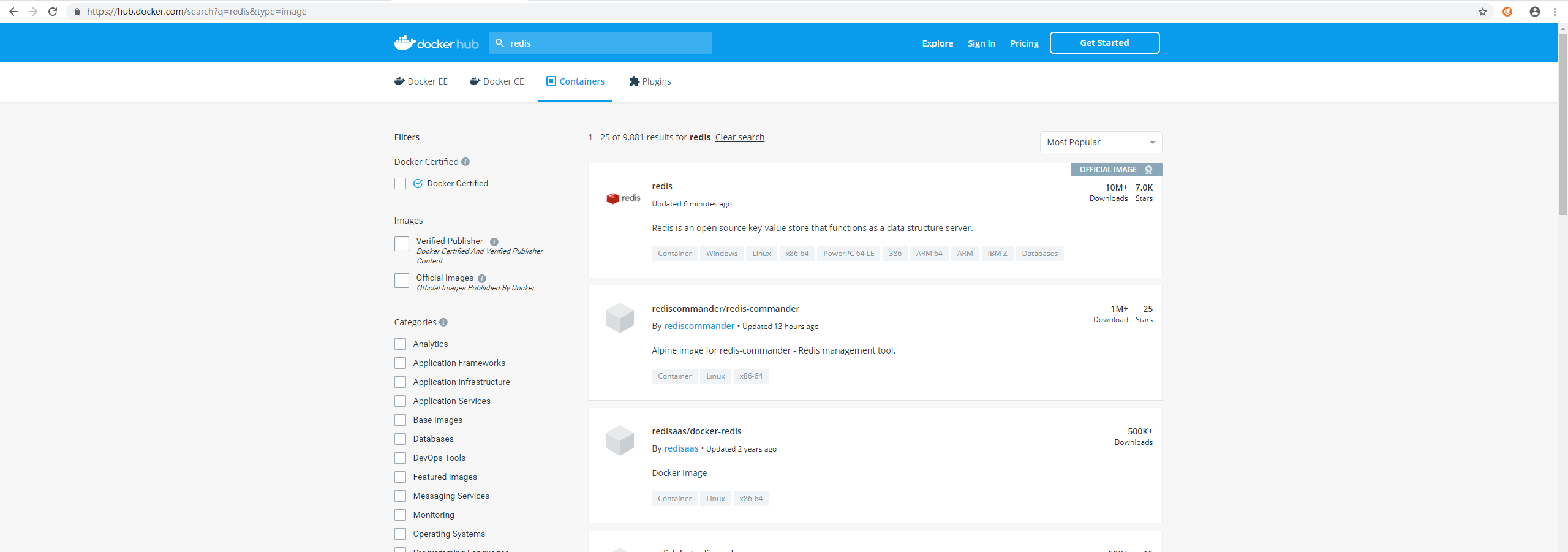Open the Explore menu link
The width and height of the screenshot is (1568, 552).
click(938, 43)
